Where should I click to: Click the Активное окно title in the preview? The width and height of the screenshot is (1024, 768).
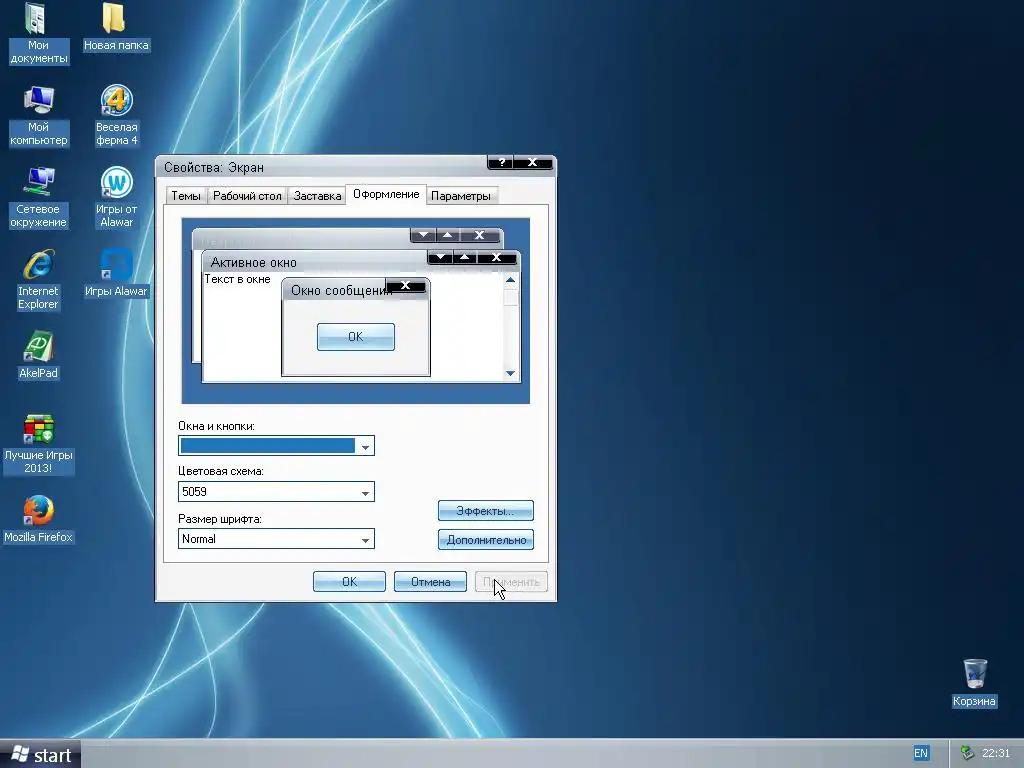point(253,263)
